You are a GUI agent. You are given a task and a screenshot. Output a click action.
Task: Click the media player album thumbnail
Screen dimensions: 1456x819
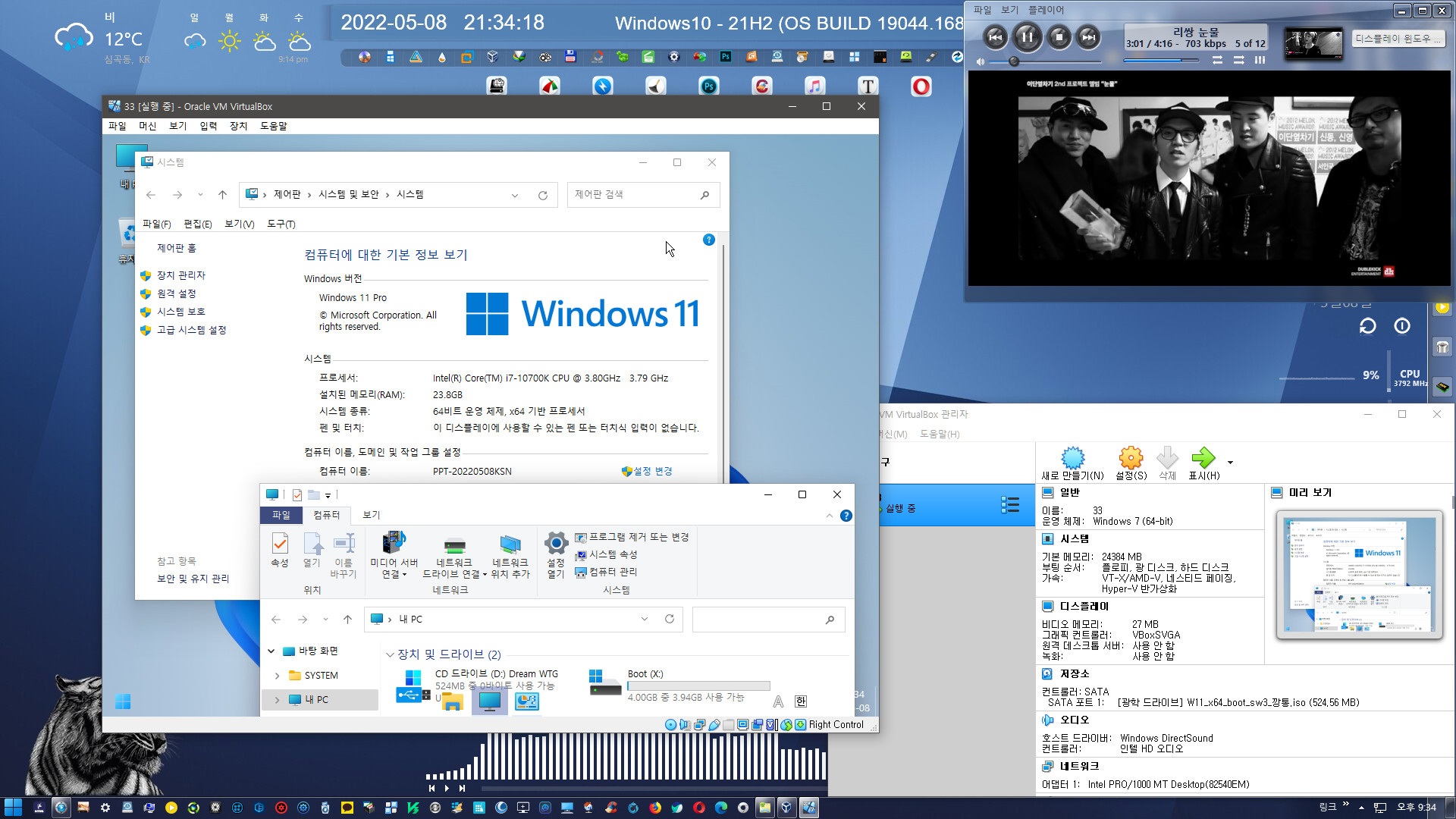pos(1313,43)
